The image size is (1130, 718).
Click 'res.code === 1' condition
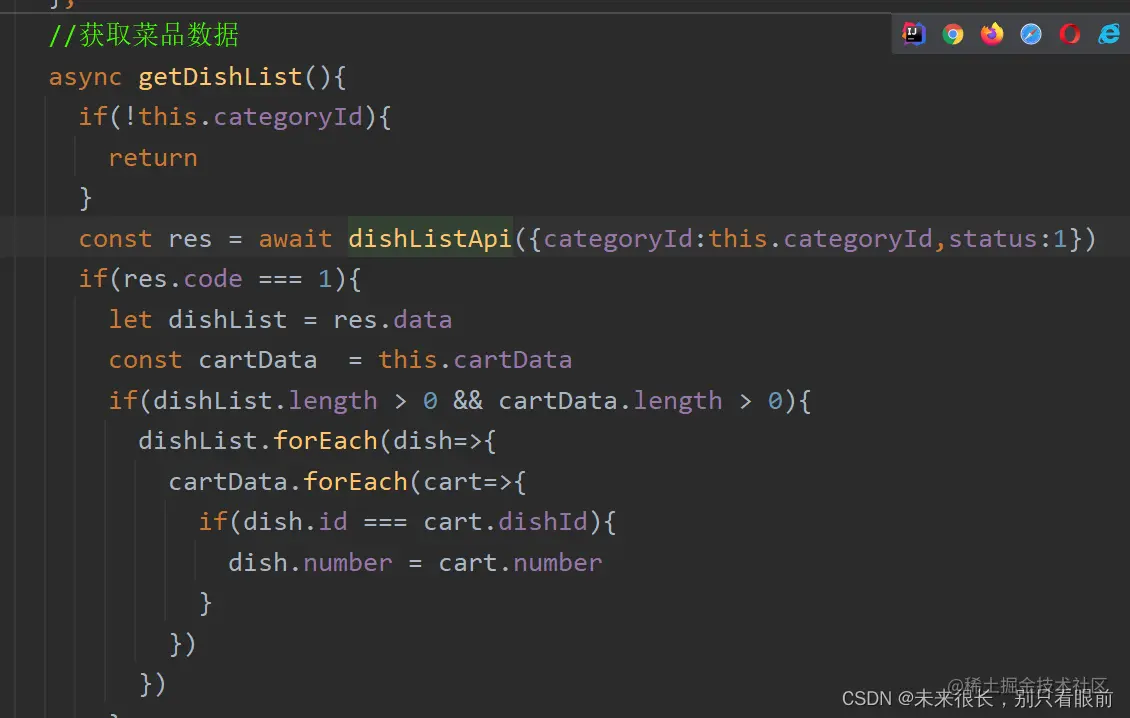228,278
